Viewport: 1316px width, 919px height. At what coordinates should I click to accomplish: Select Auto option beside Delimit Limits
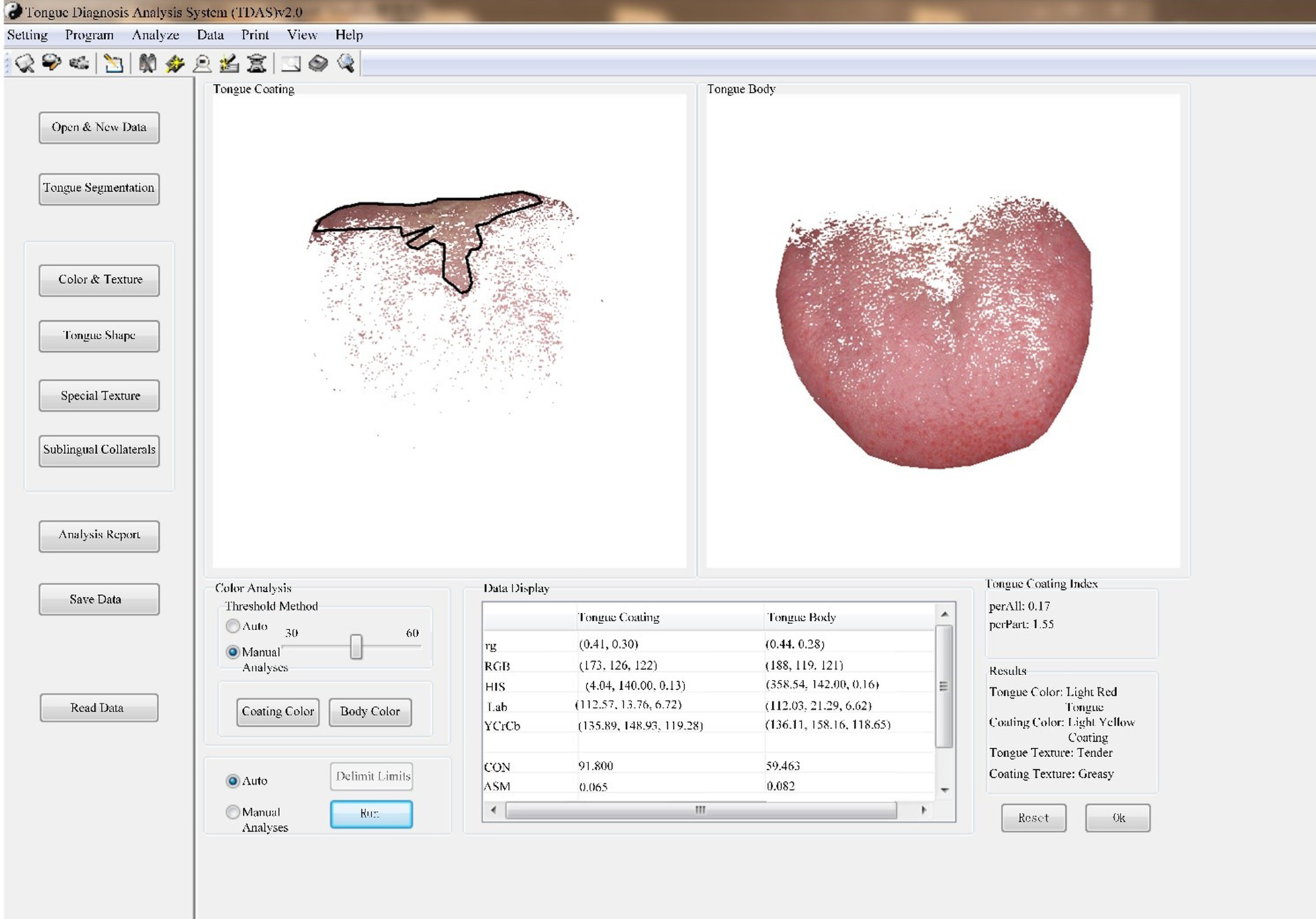point(233,781)
